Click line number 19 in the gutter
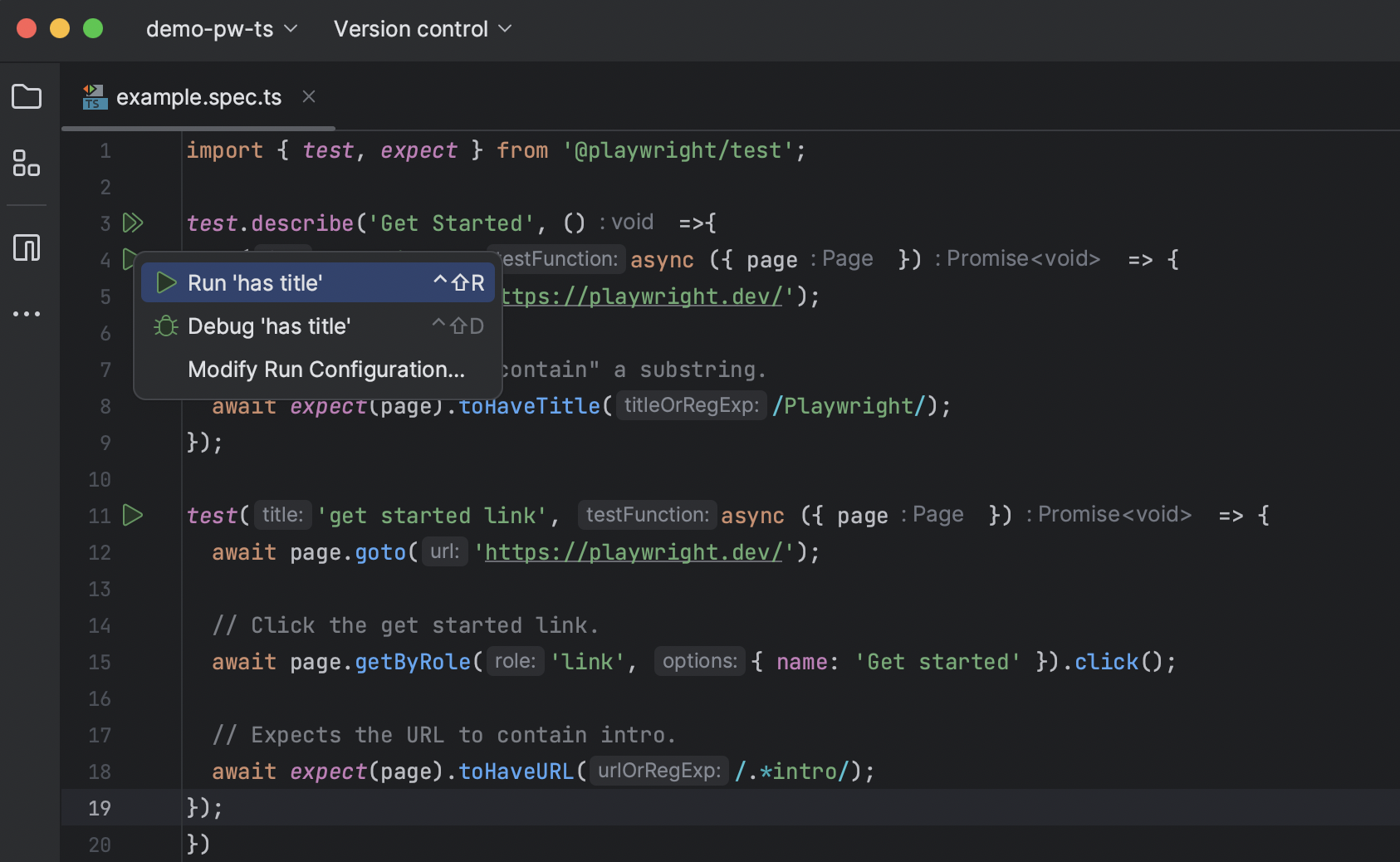The height and width of the screenshot is (862, 1400). click(100, 808)
